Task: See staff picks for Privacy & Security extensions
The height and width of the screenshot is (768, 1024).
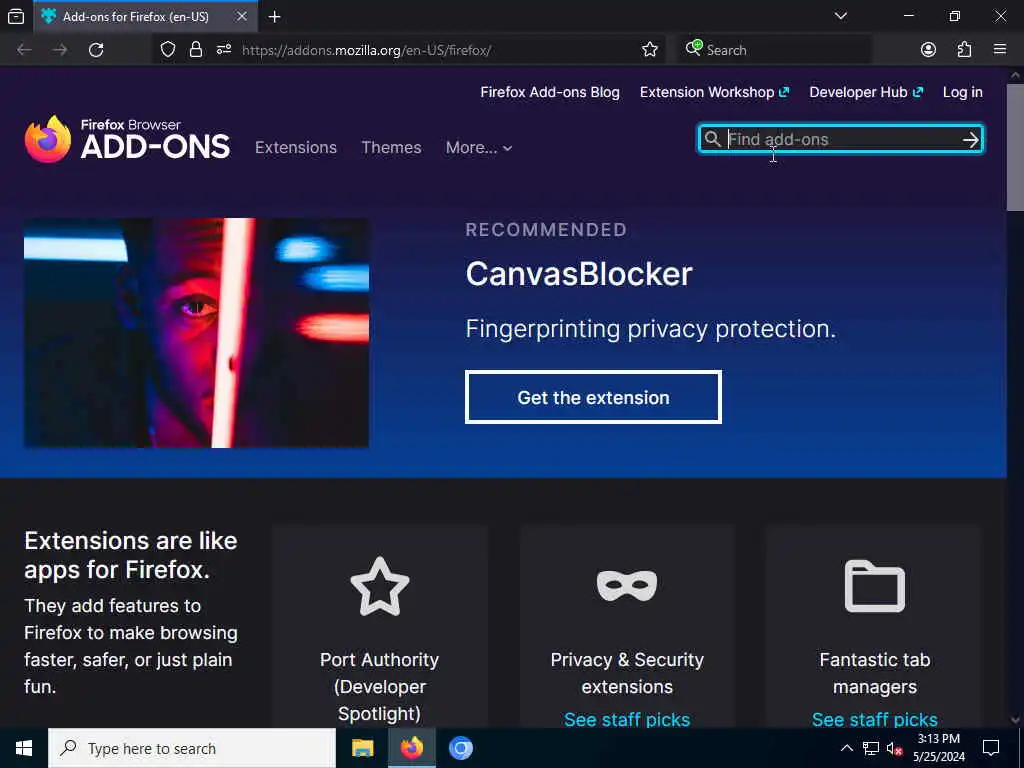Action: coord(627,720)
